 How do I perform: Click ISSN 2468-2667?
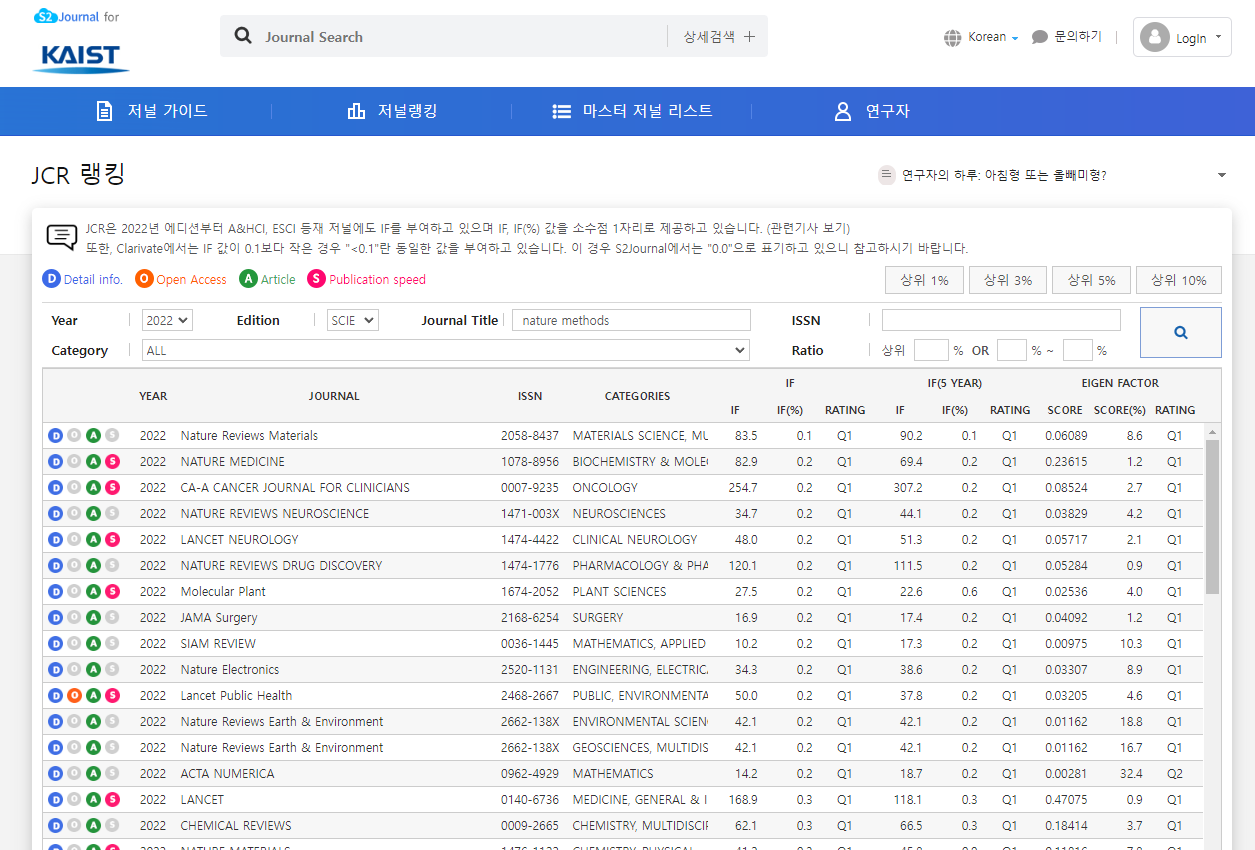[530, 696]
